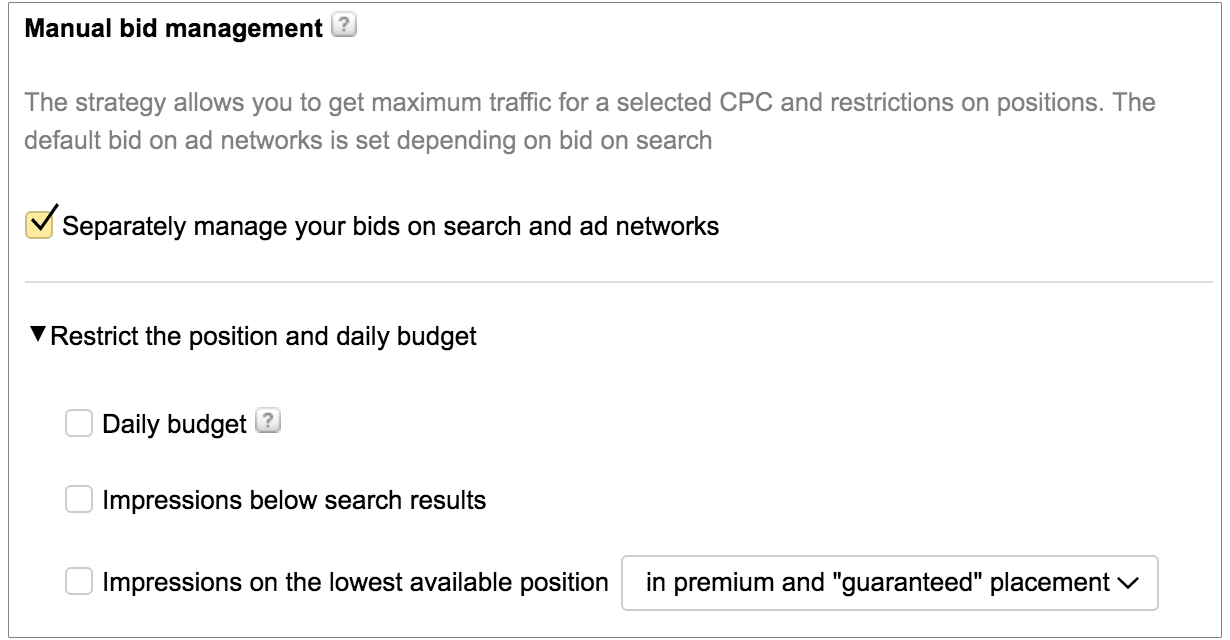Tick Impressions on the lowest available position
Viewport: 1230px width, 640px height.
78,581
